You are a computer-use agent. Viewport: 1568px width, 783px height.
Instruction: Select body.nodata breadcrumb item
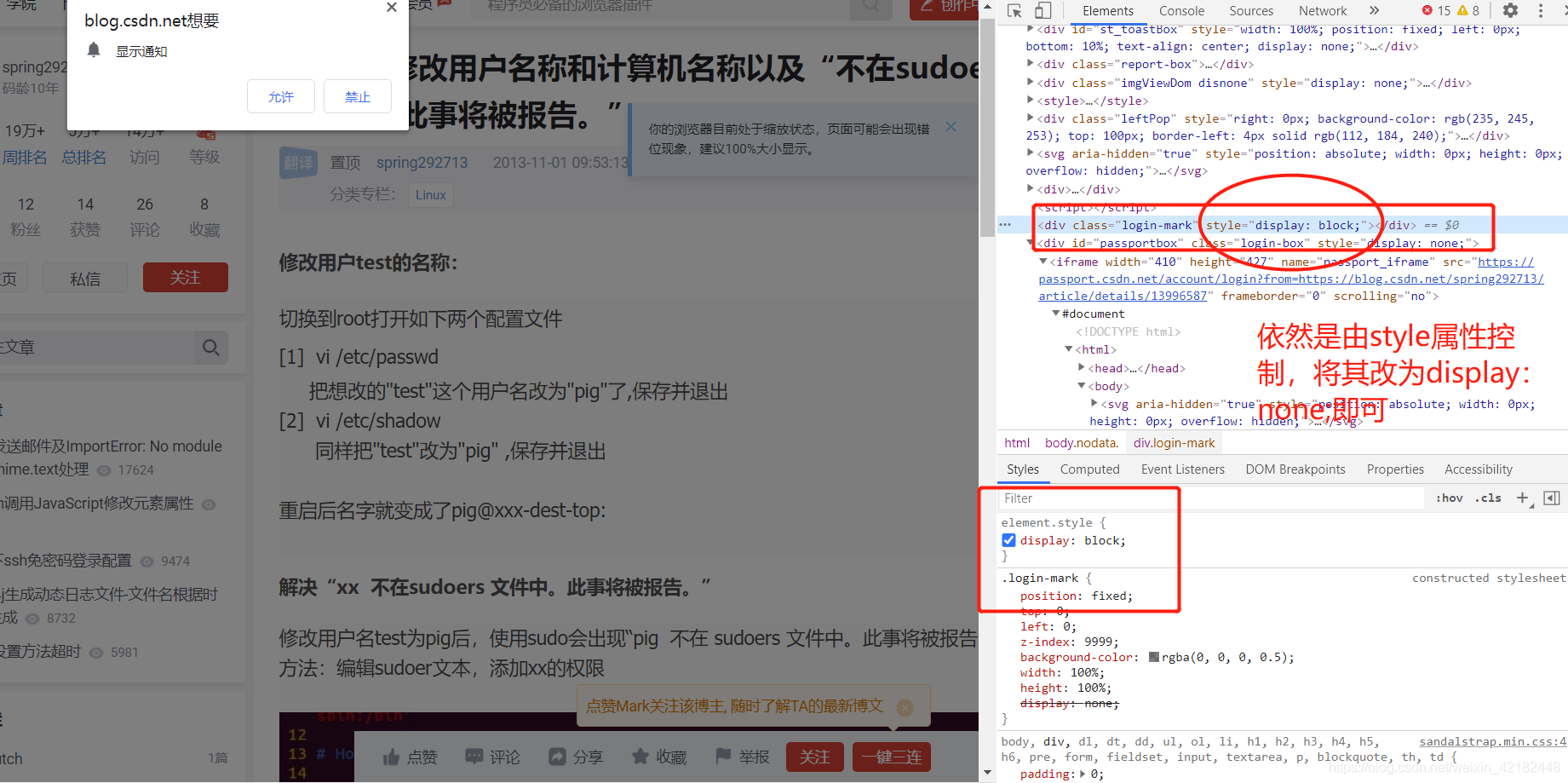1081,443
